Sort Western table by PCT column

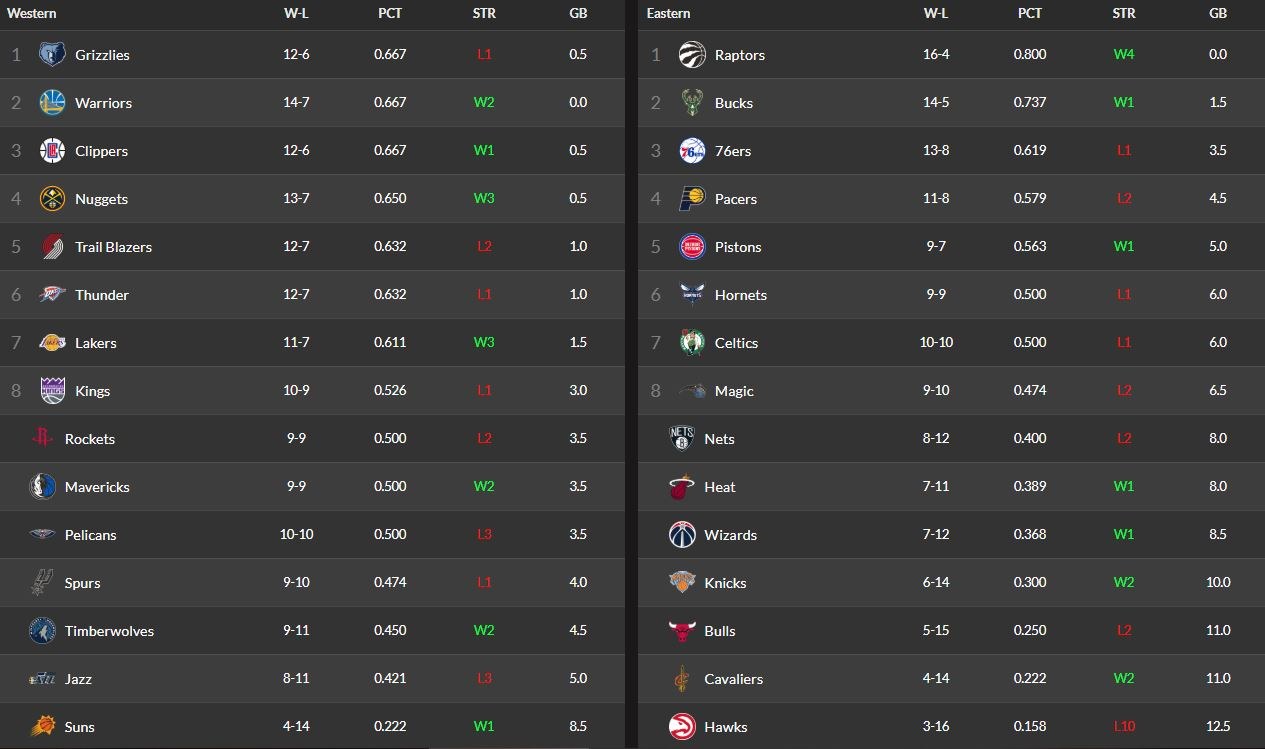point(390,14)
